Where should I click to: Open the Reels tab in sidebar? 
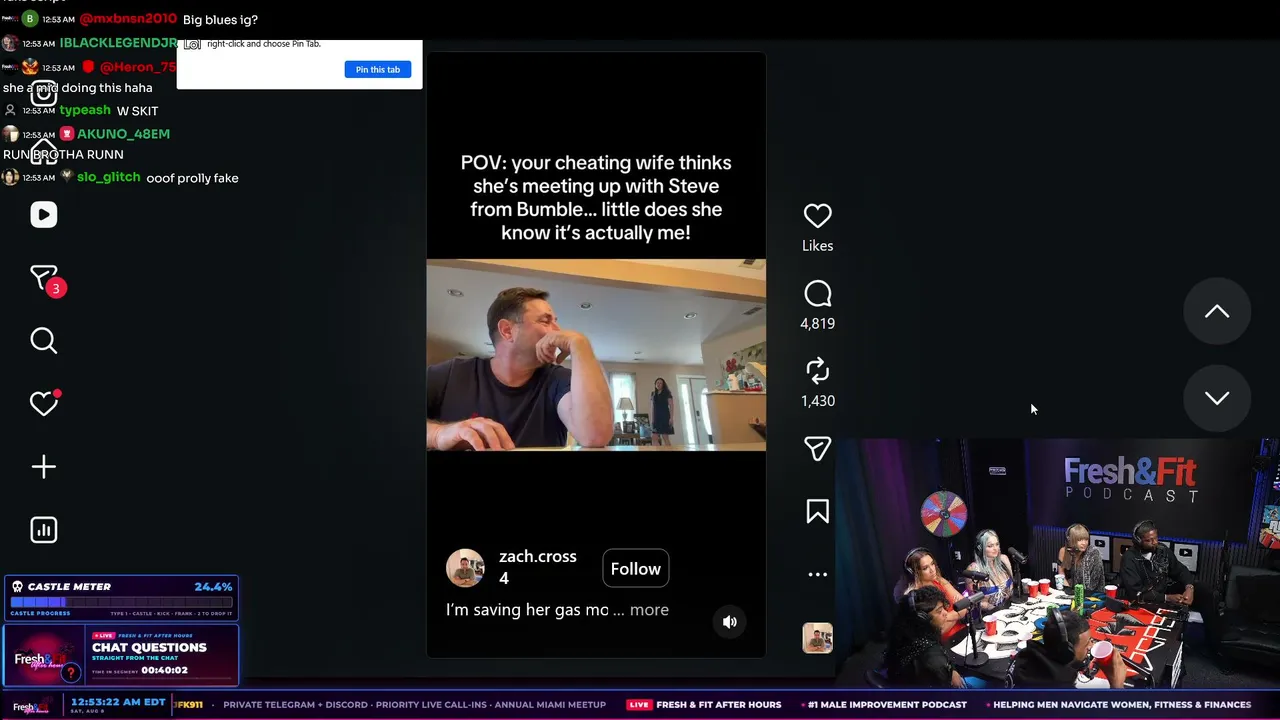43,215
